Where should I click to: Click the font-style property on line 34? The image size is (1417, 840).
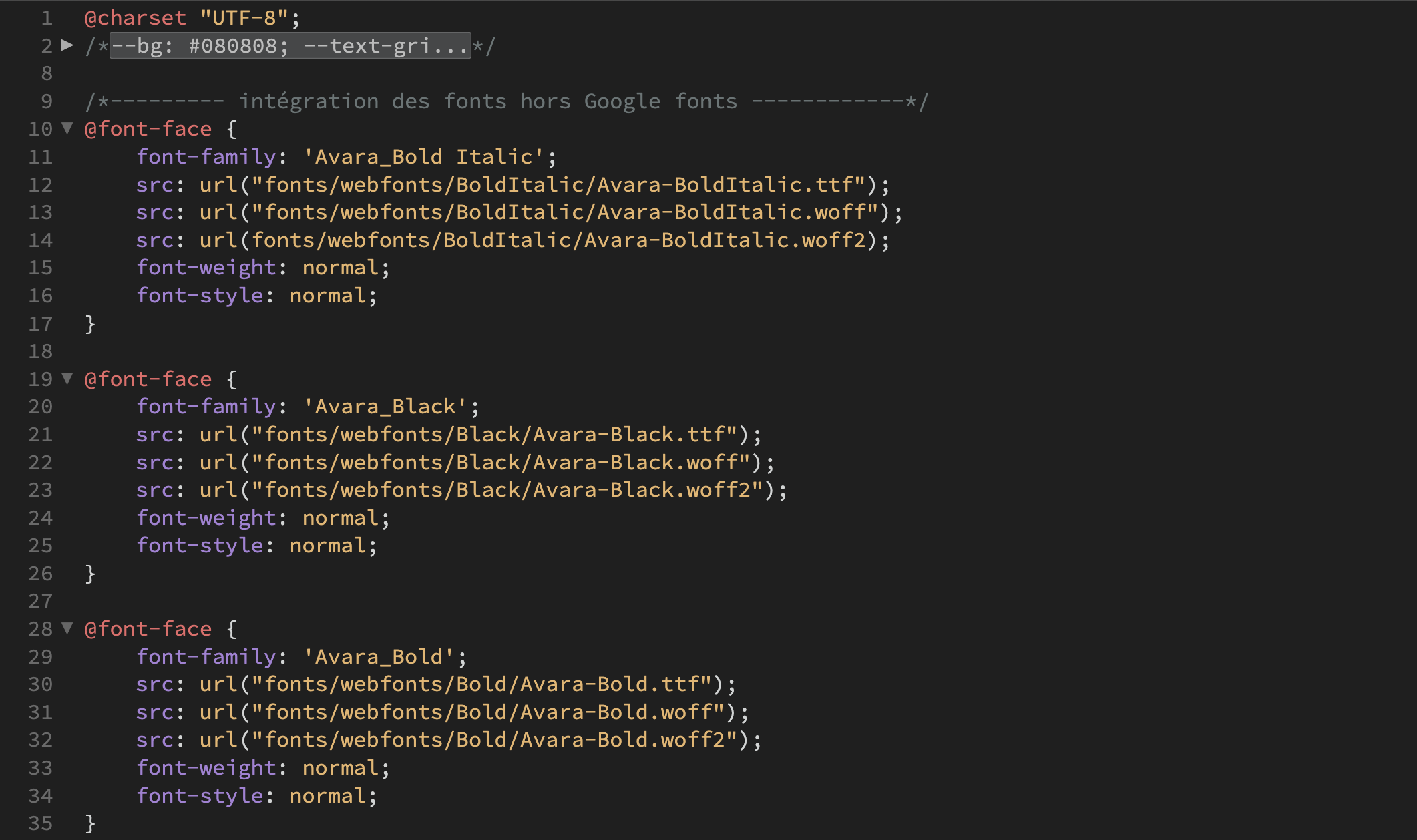point(200,796)
